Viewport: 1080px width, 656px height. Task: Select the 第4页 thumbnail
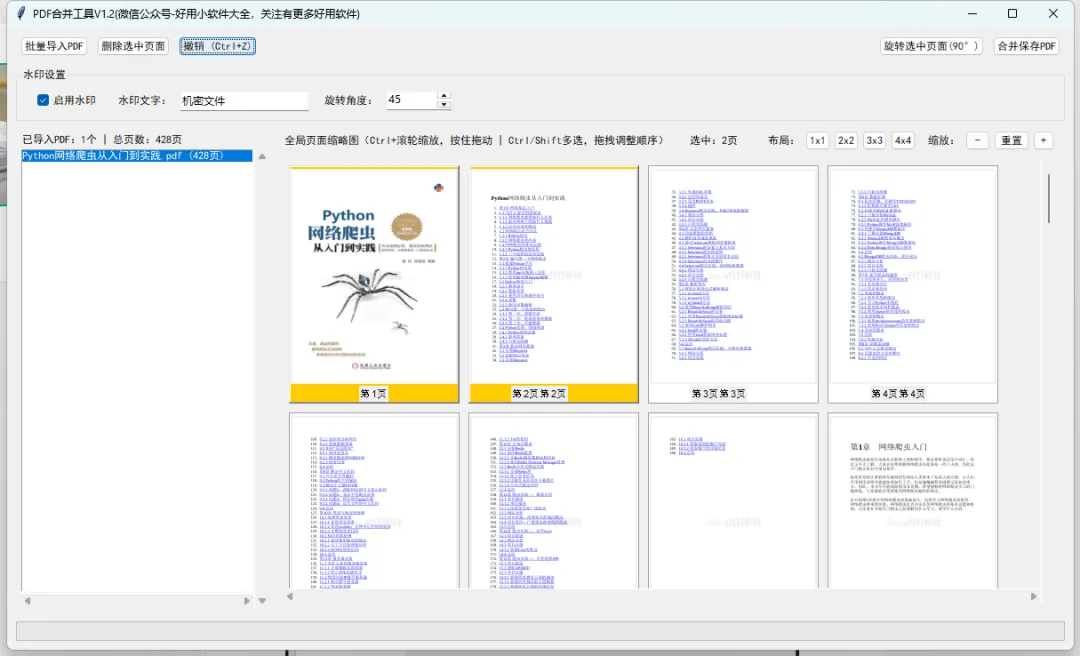point(913,284)
